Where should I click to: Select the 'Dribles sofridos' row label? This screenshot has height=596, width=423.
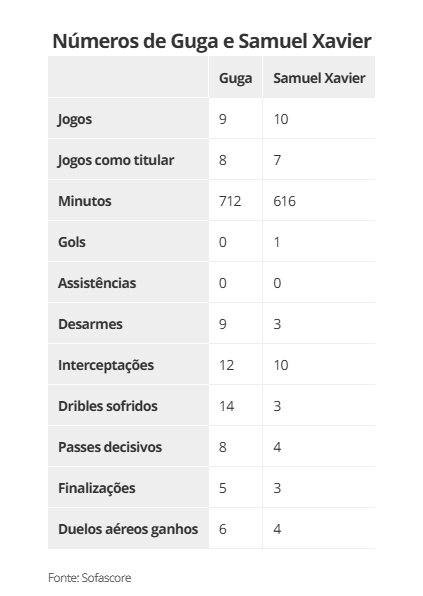point(108,406)
